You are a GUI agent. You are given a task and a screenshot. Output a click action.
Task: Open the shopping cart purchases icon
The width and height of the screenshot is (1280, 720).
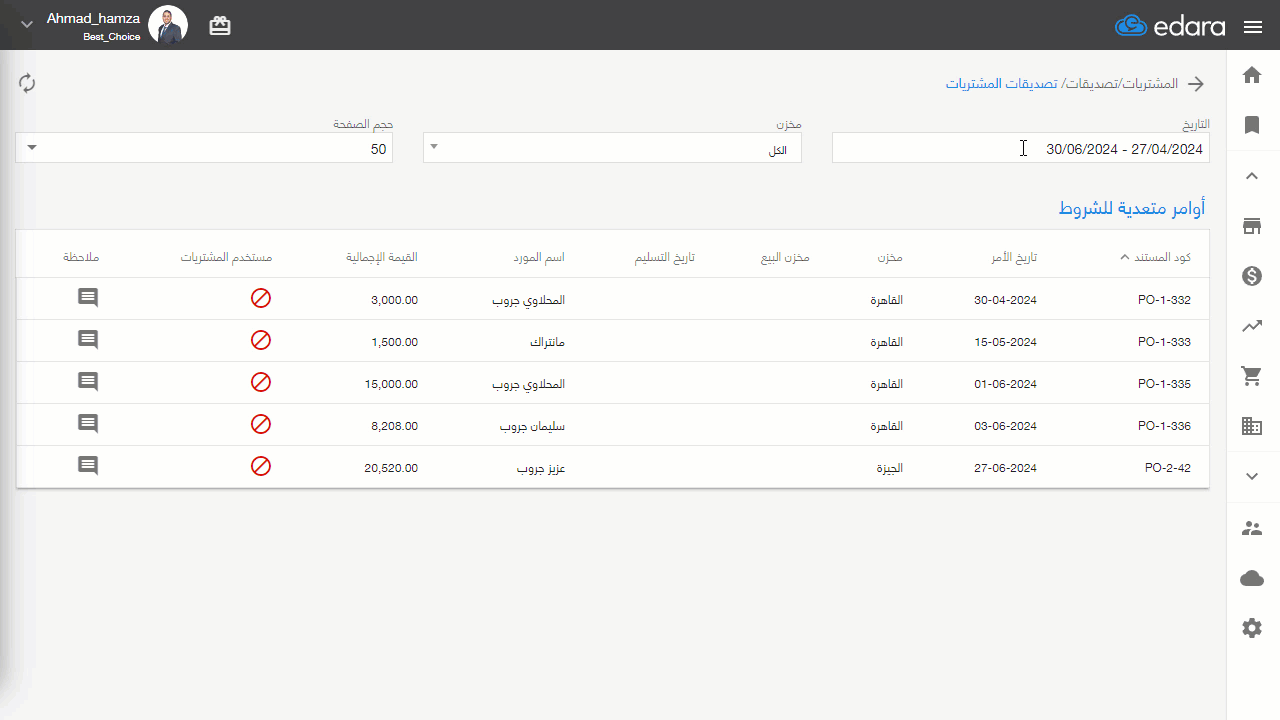coord(1252,376)
